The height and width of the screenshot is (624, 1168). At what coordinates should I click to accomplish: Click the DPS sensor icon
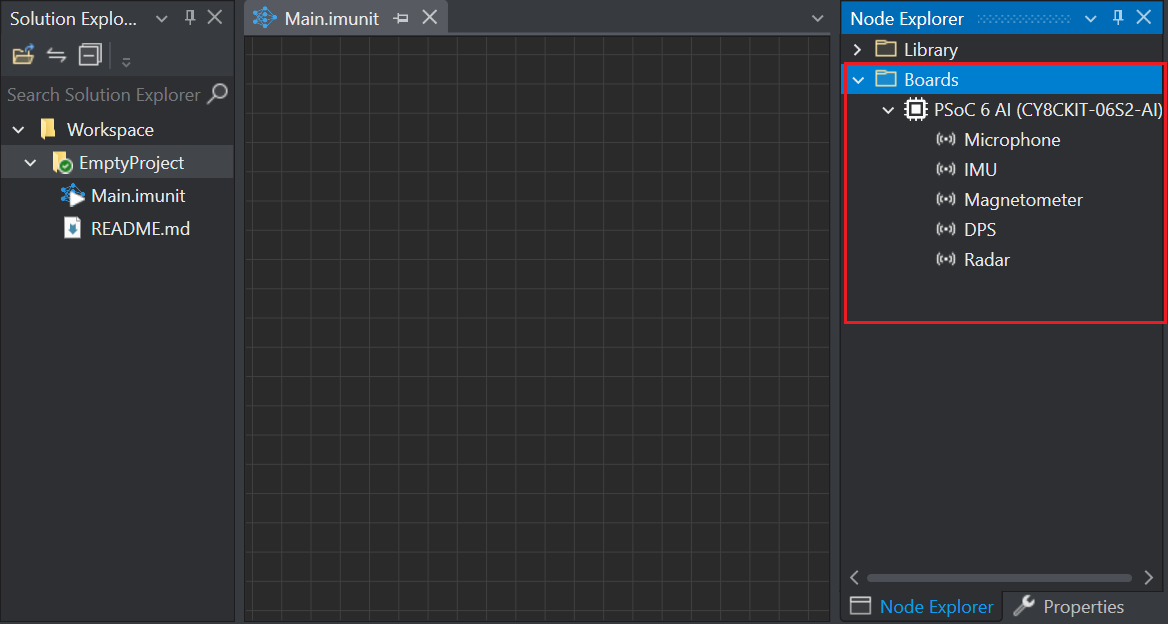pos(946,229)
